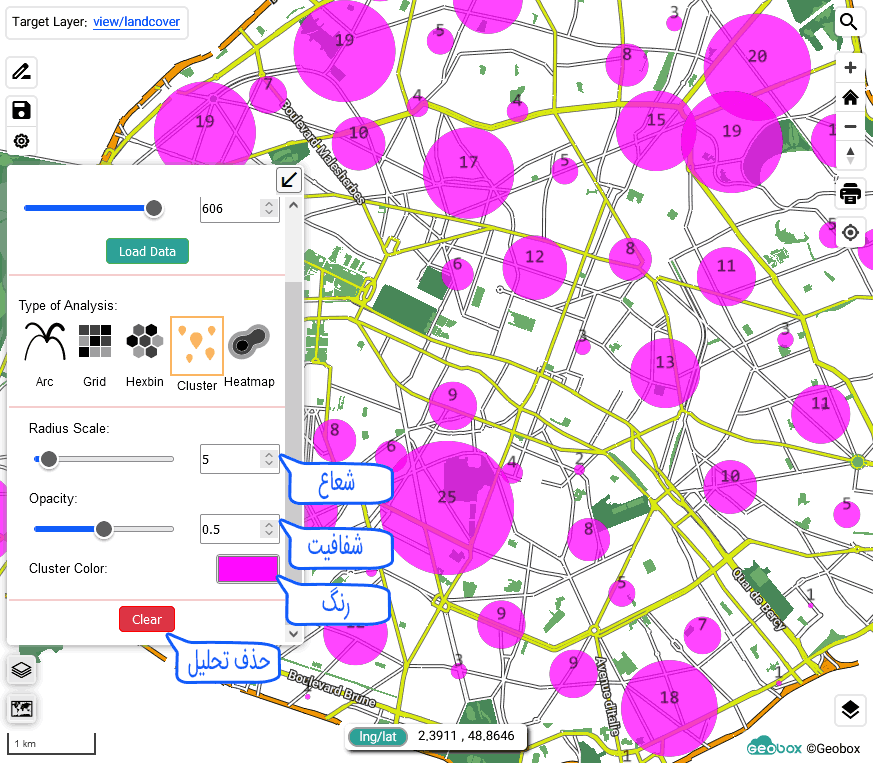Image resolution: width=873 pixels, height=763 pixels.
Task: Select the Arc analysis type
Action: (x=45, y=343)
